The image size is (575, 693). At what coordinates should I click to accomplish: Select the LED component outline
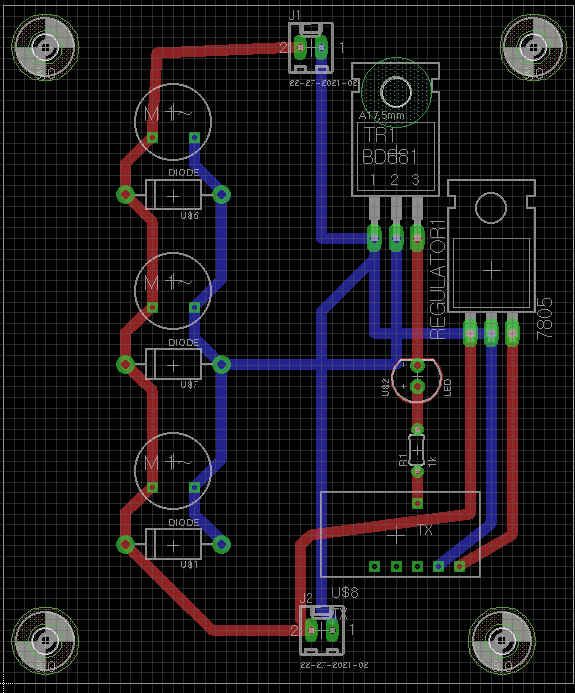[x=418, y=380]
